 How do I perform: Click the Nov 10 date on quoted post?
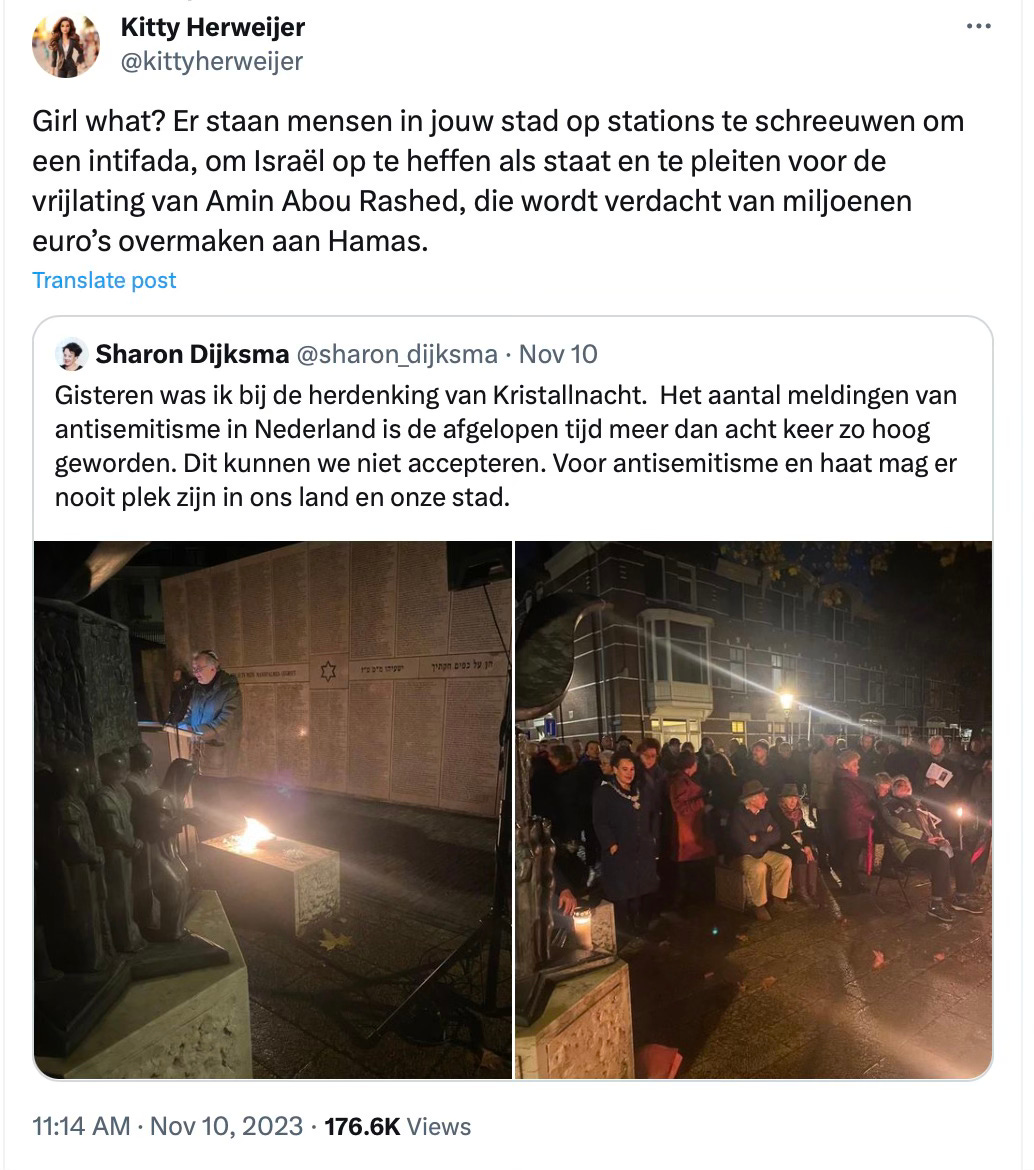click(x=558, y=354)
